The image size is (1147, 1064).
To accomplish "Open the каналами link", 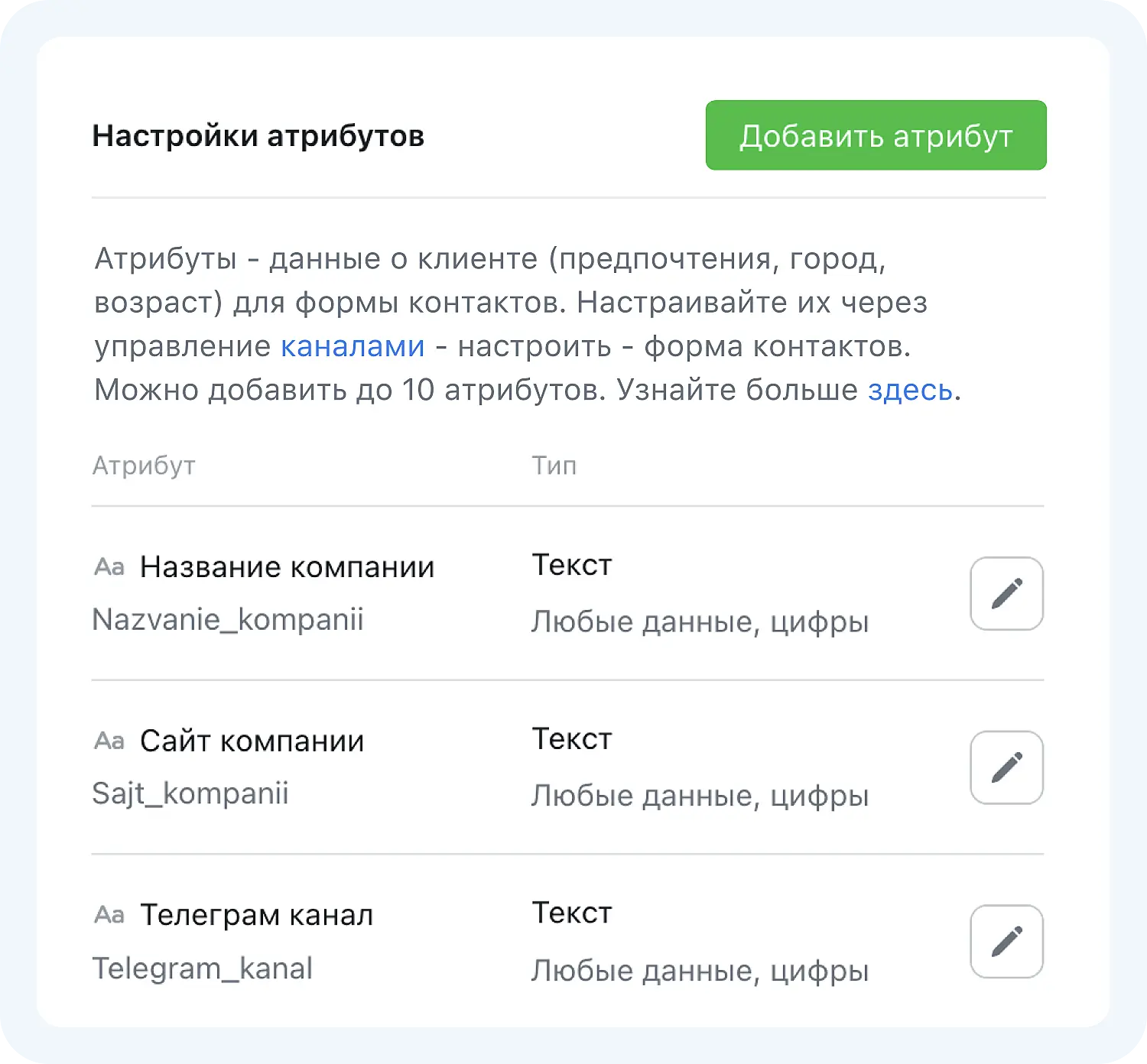I will (353, 346).
